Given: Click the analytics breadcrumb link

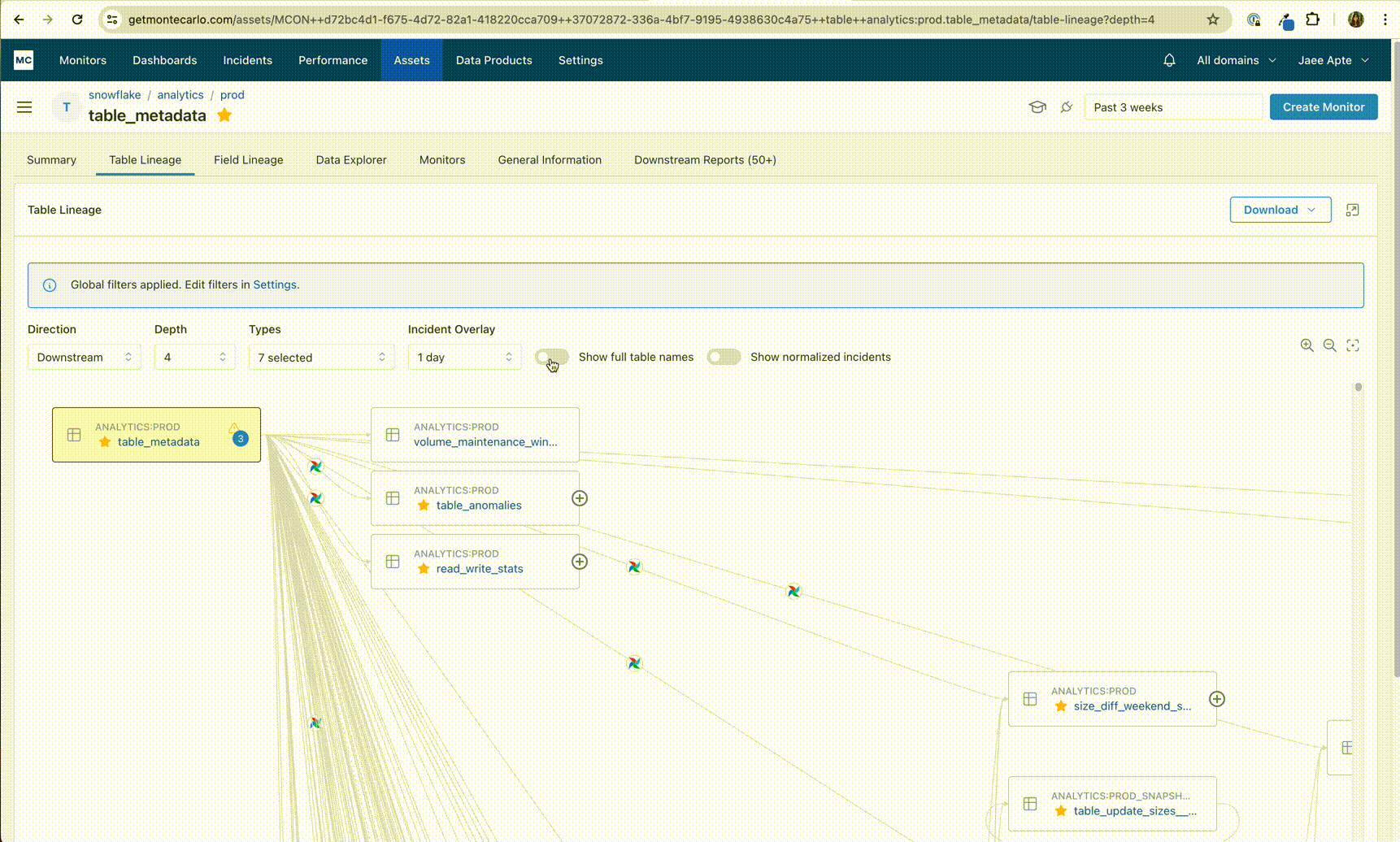Looking at the screenshot, I should point(180,95).
